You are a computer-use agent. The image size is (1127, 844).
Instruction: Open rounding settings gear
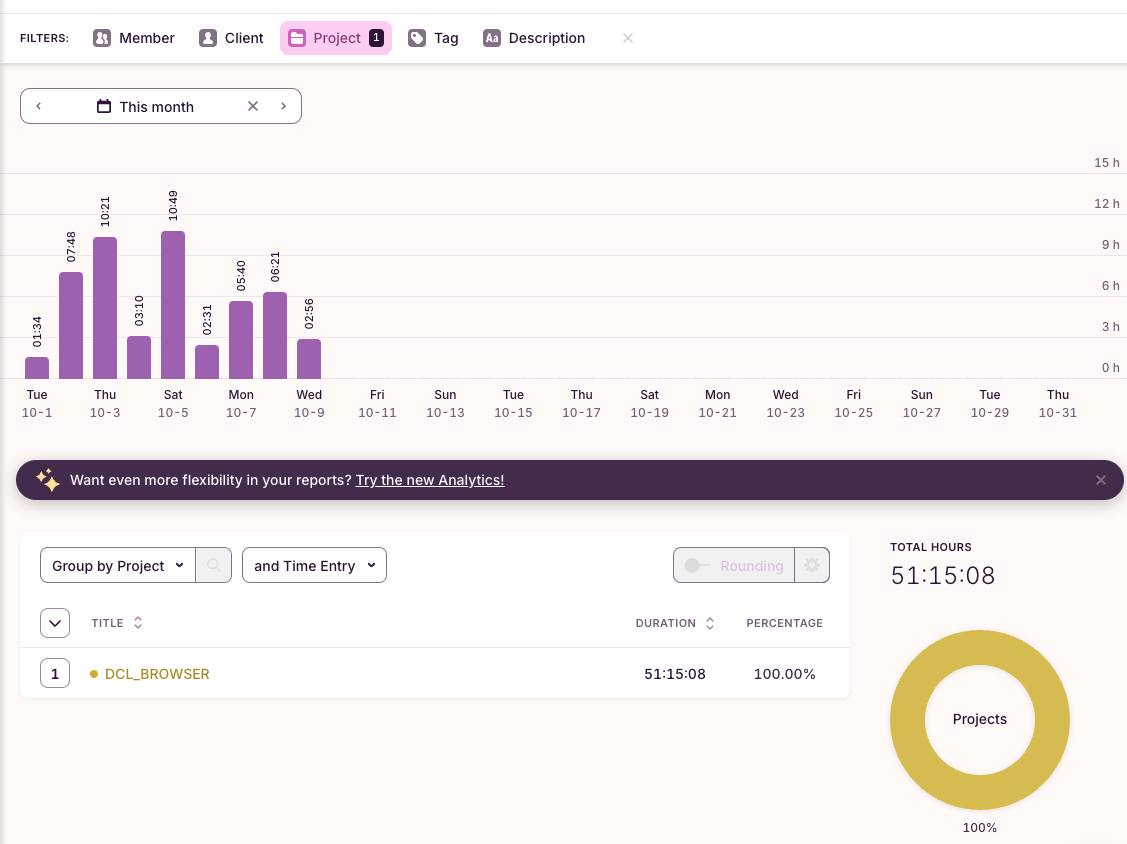click(x=812, y=566)
